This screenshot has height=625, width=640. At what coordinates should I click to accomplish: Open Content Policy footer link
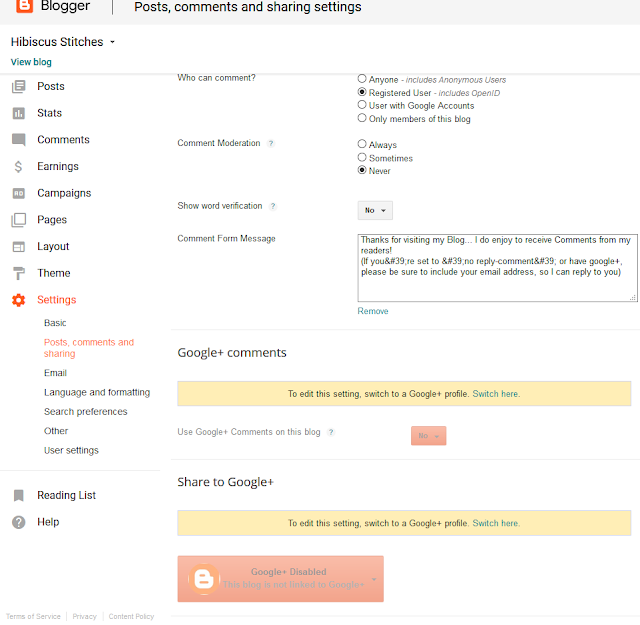(x=131, y=616)
